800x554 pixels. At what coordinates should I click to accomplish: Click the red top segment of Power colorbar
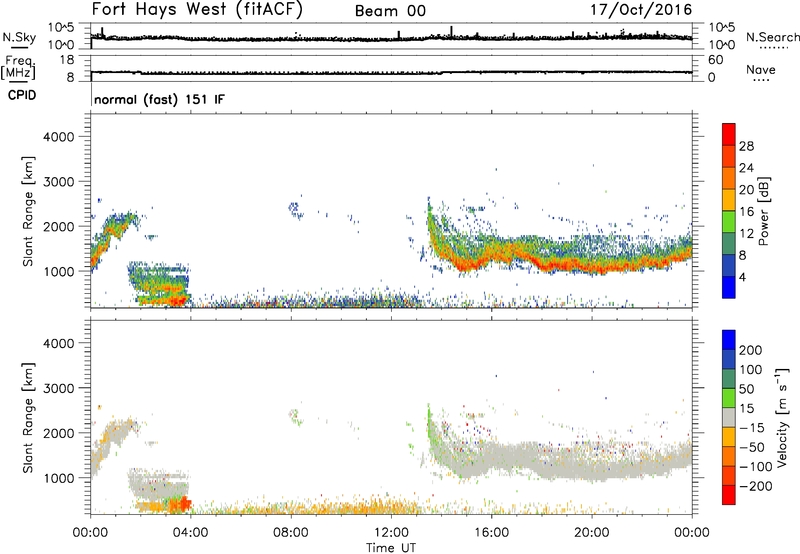tap(729, 134)
